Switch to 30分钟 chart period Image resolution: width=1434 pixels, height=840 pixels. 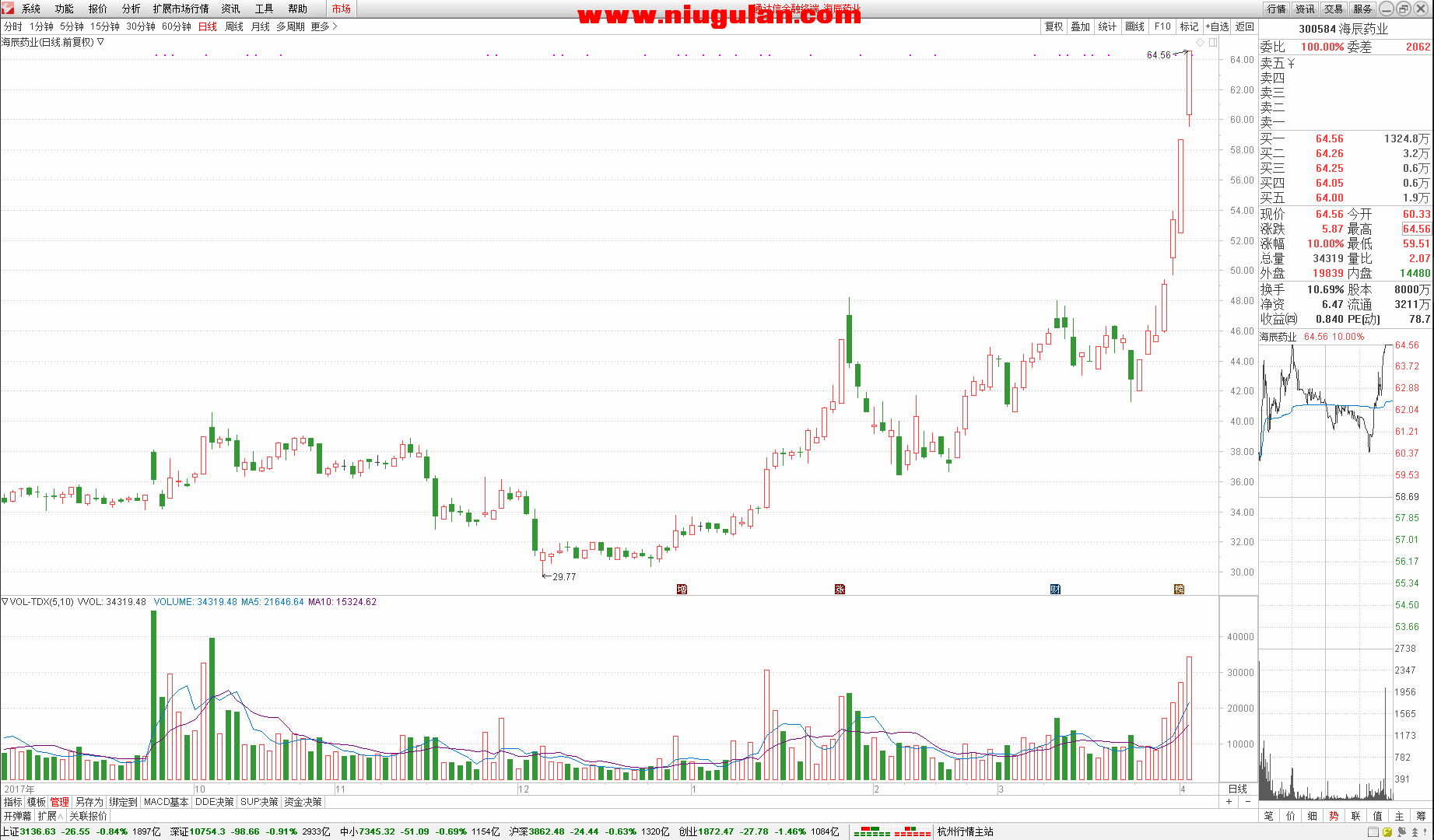pos(141,26)
